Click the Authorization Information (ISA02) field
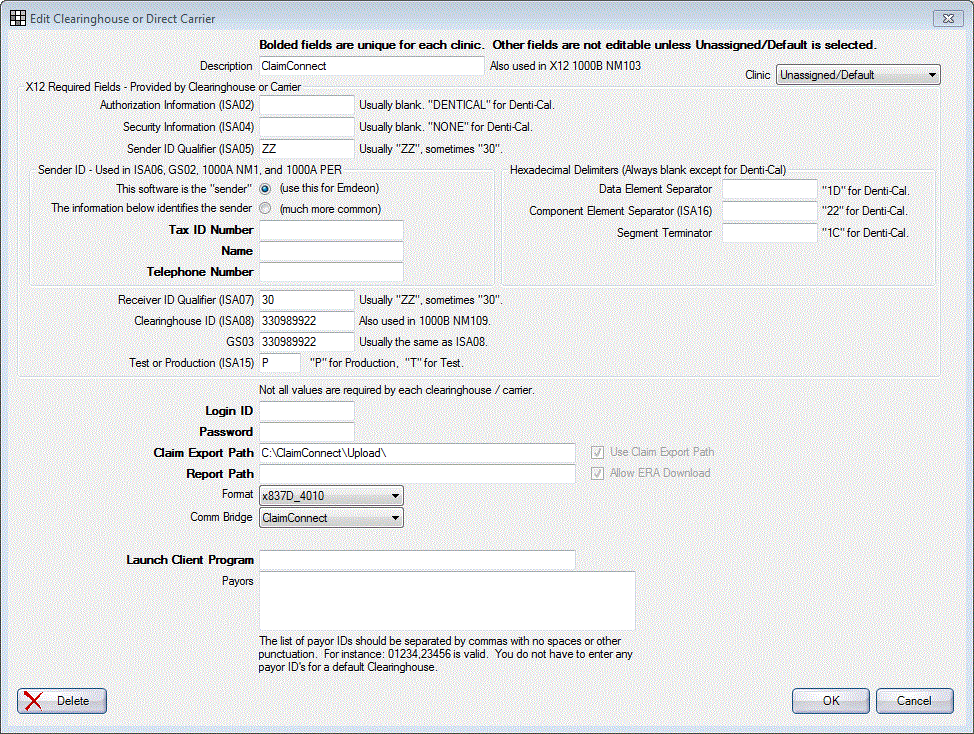This screenshot has width=974, height=734. pyautogui.click(x=307, y=105)
